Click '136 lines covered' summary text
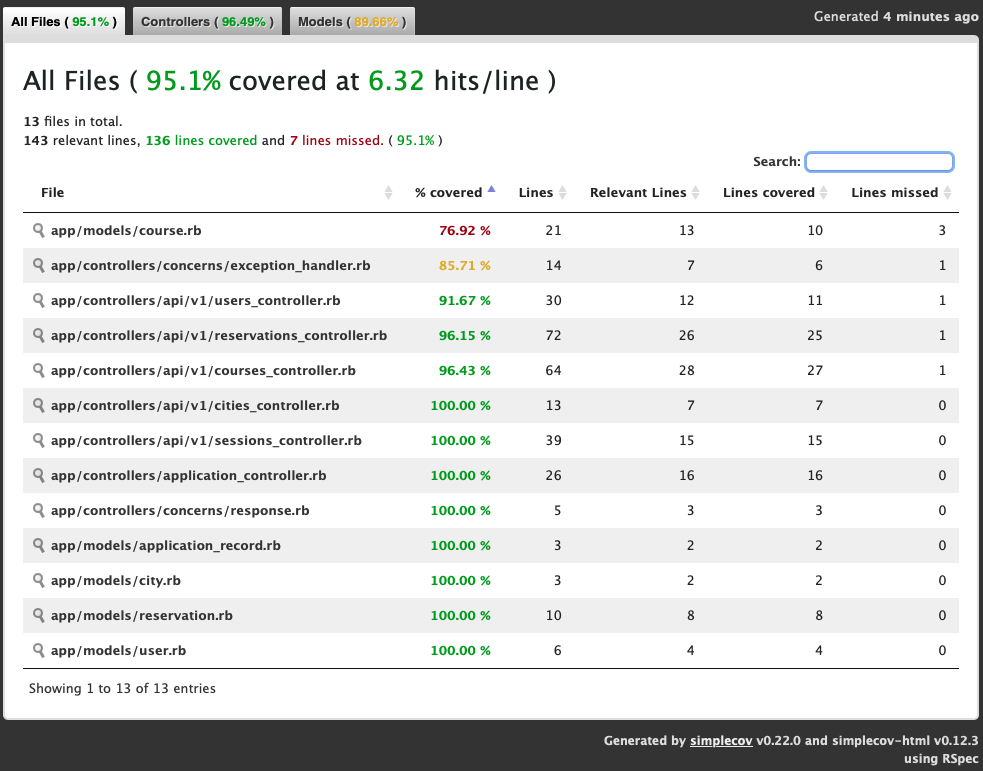 [201, 140]
